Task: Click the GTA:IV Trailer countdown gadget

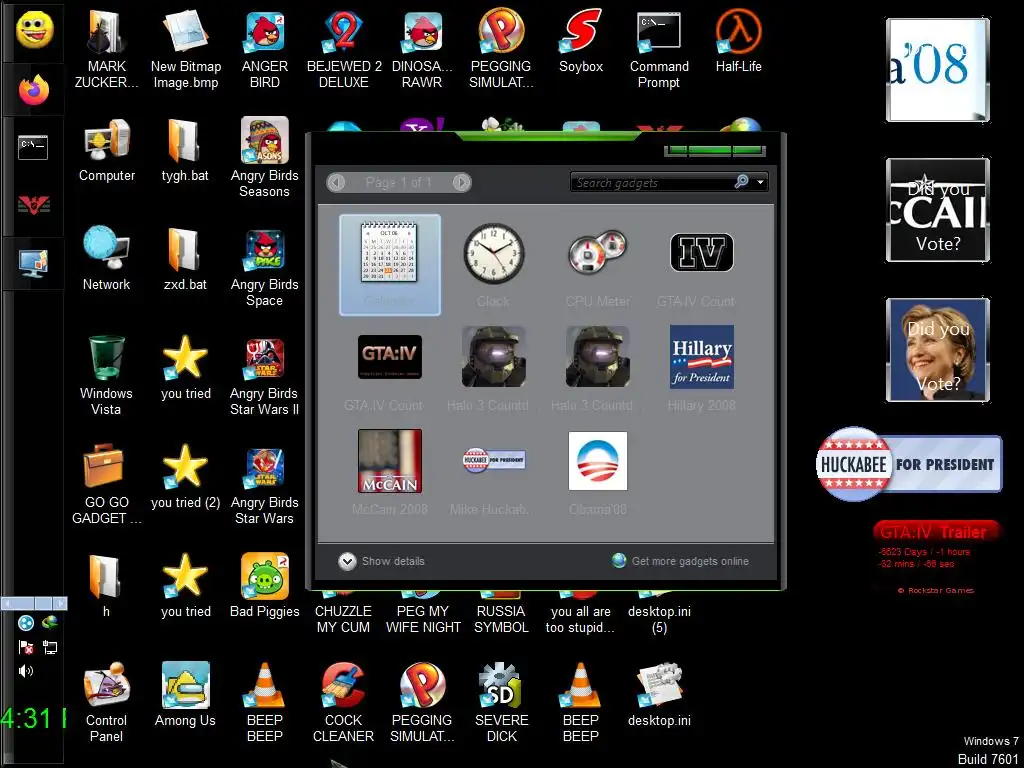Action: pos(936,557)
